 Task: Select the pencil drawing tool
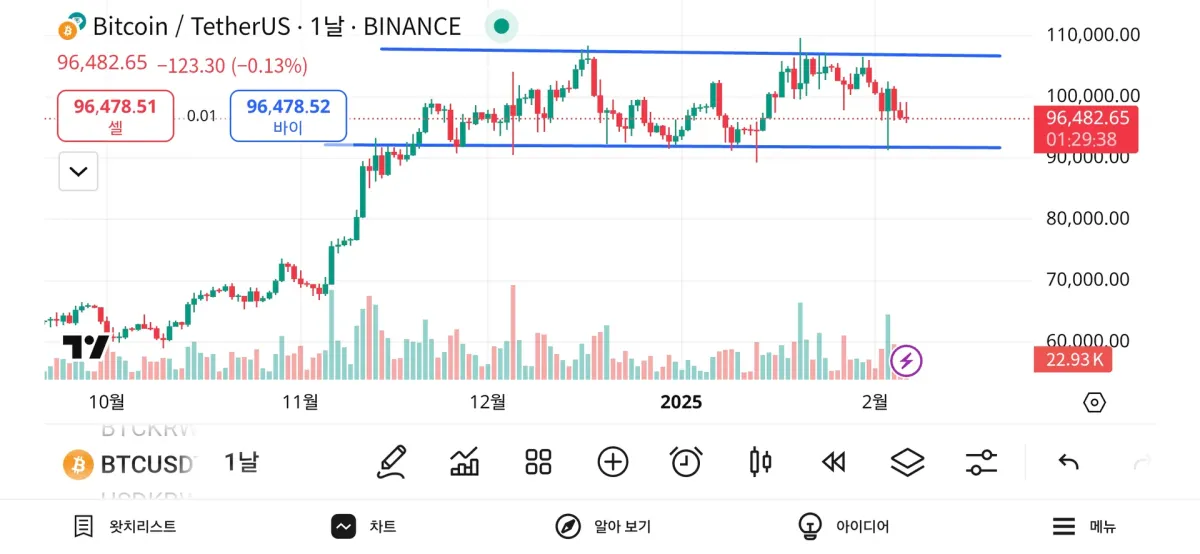391,462
